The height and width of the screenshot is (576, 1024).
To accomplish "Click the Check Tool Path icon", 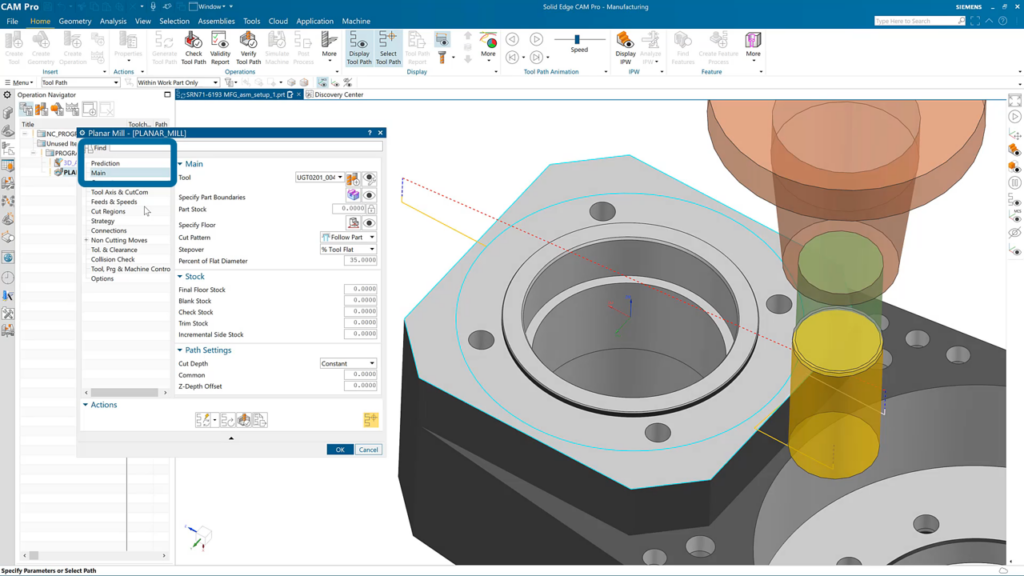I will coord(193,41).
